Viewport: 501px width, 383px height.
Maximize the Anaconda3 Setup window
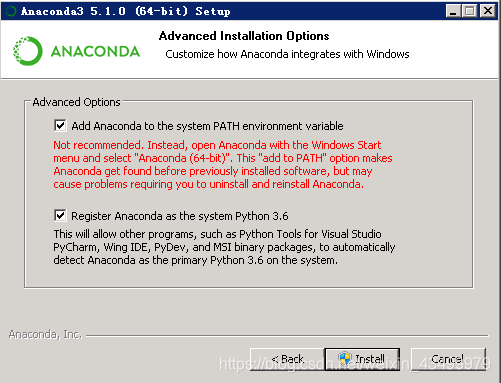pos(470,11)
